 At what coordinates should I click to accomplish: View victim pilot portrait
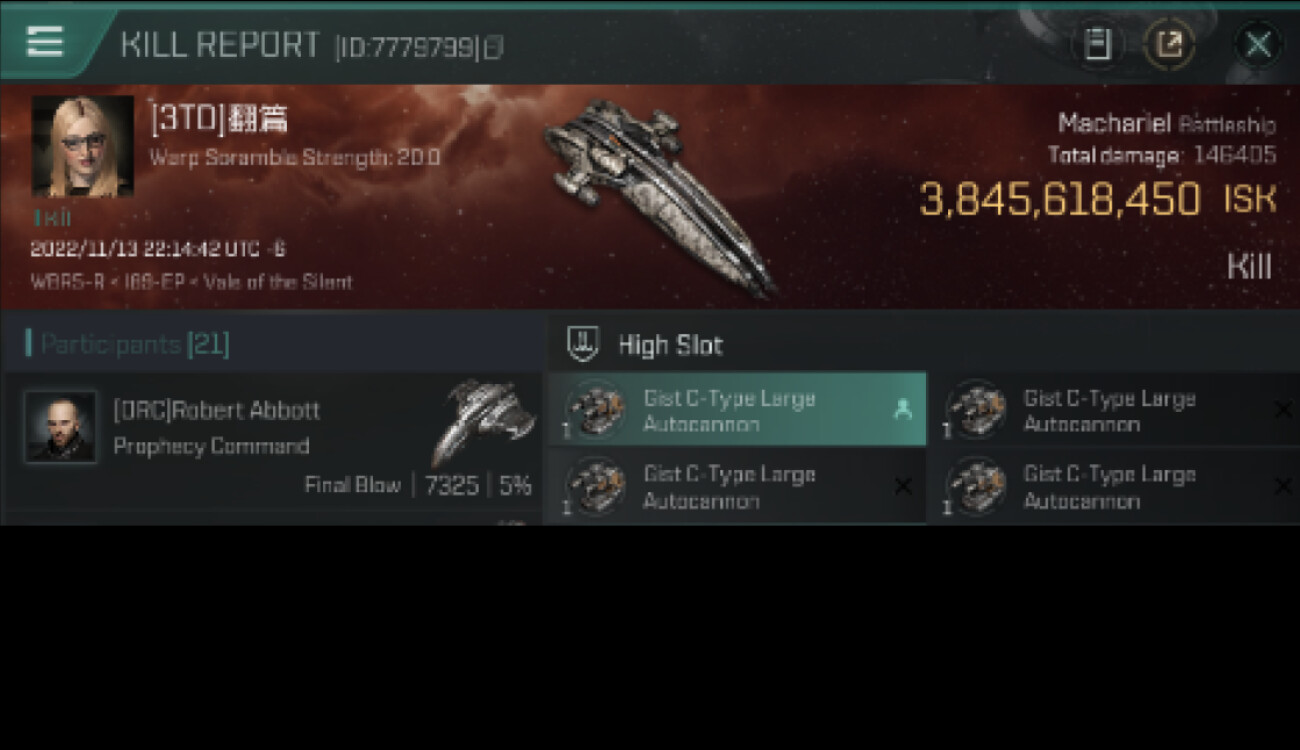83,146
